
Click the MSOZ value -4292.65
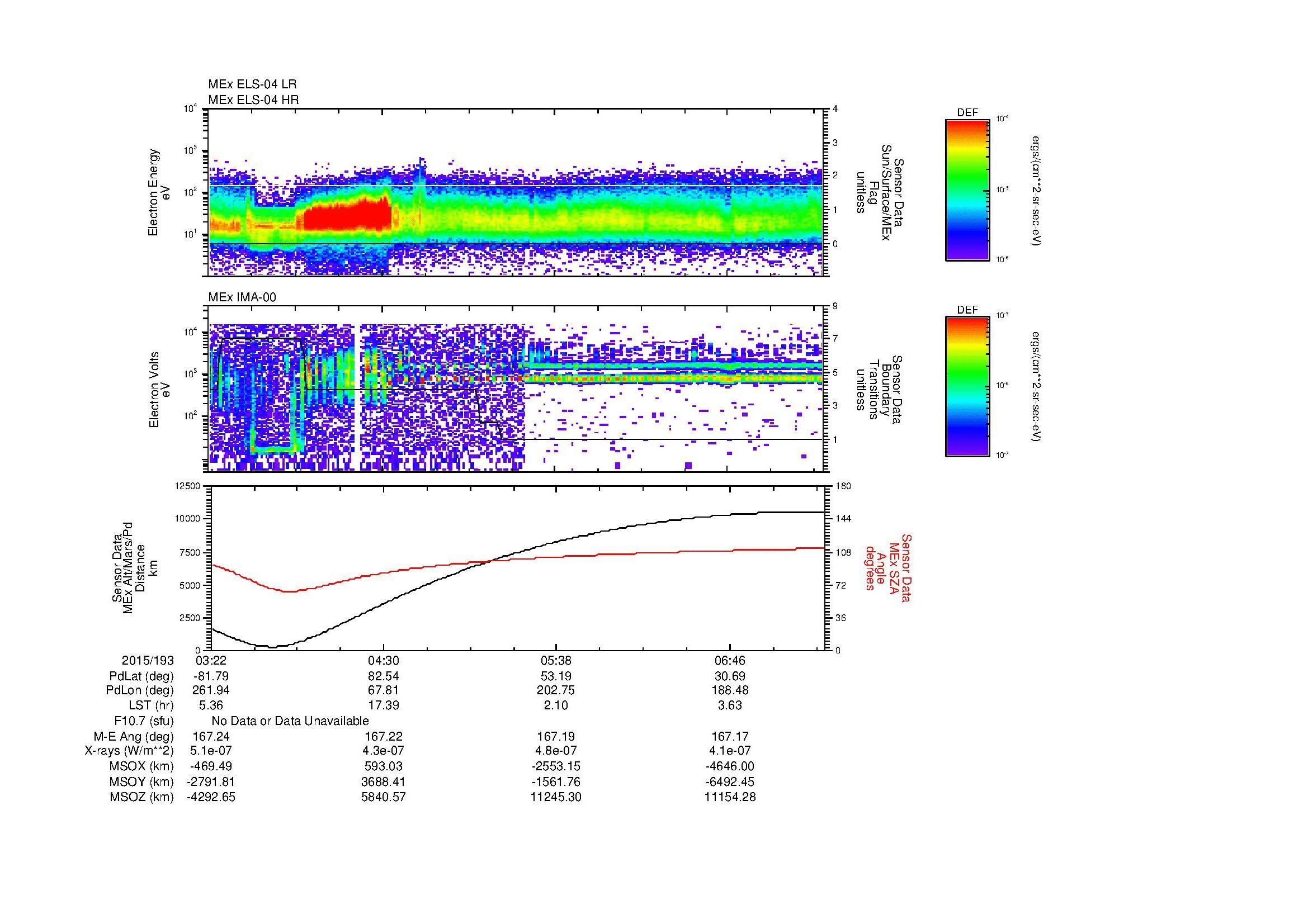[211, 798]
